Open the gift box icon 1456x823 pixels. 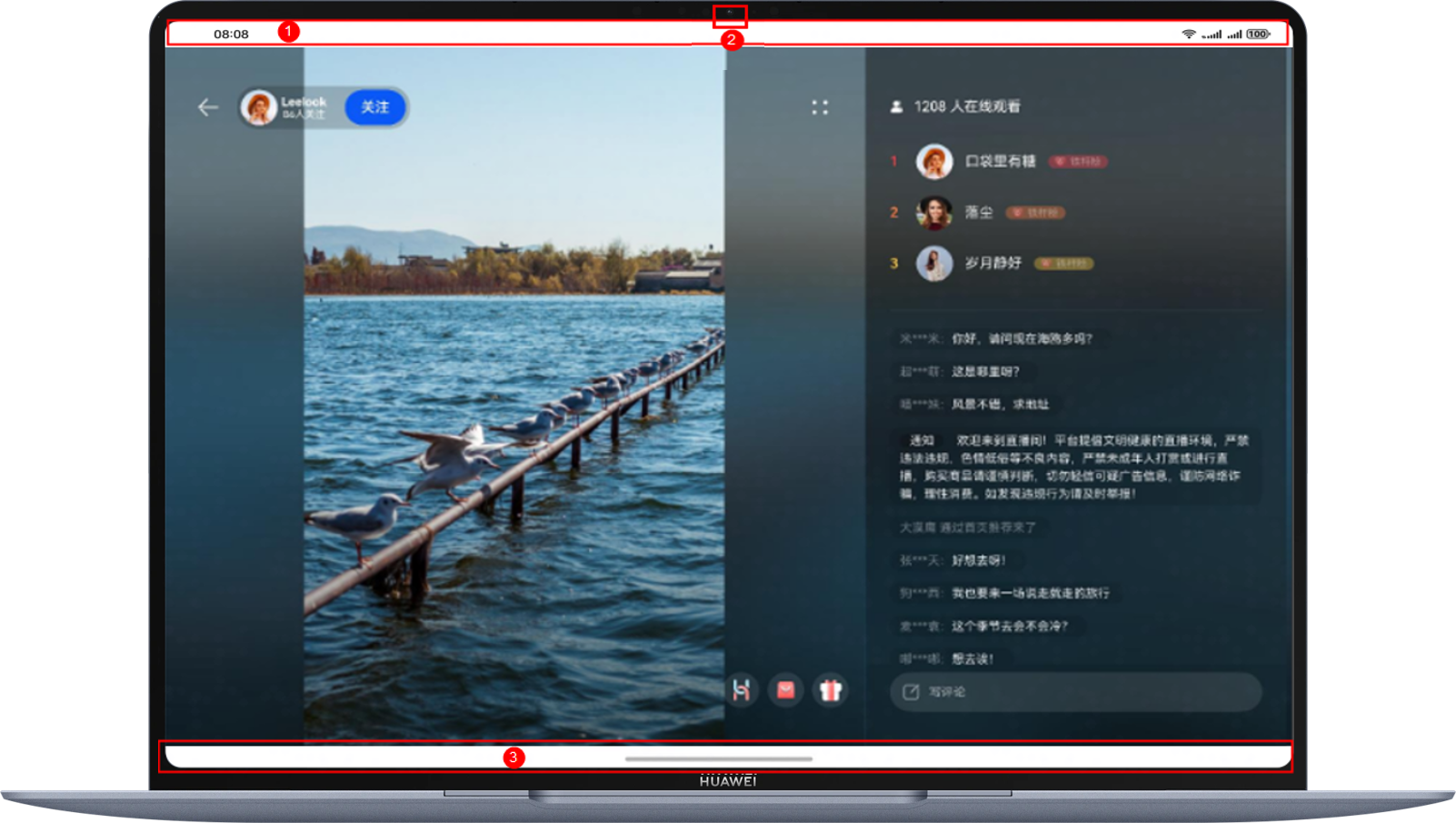point(832,690)
